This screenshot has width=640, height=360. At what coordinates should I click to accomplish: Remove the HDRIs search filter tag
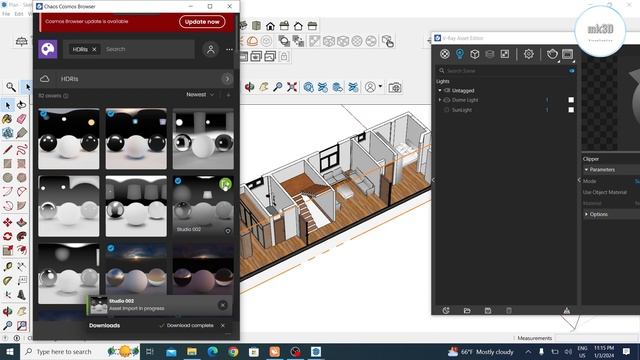(94, 49)
